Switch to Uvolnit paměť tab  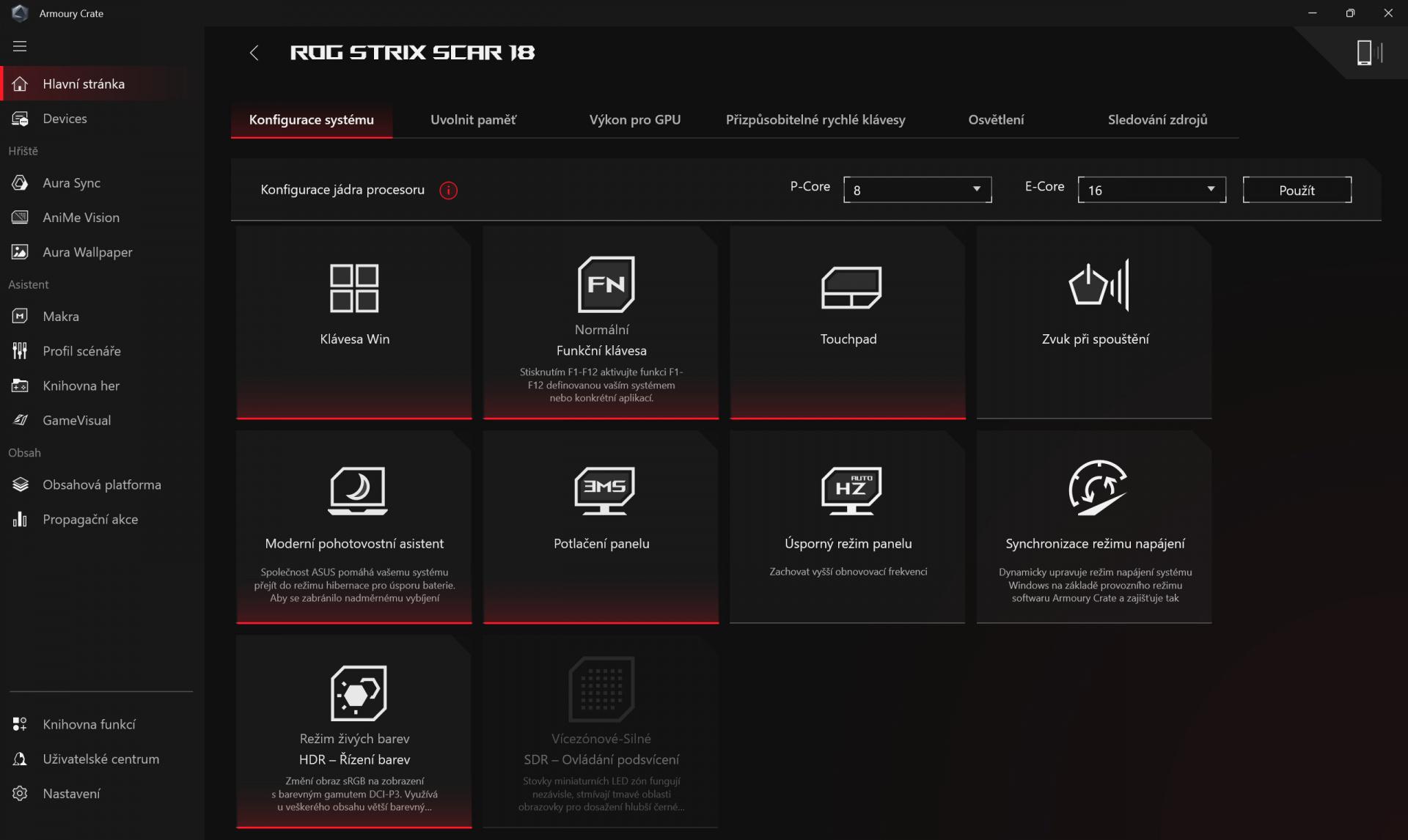coord(473,119)
